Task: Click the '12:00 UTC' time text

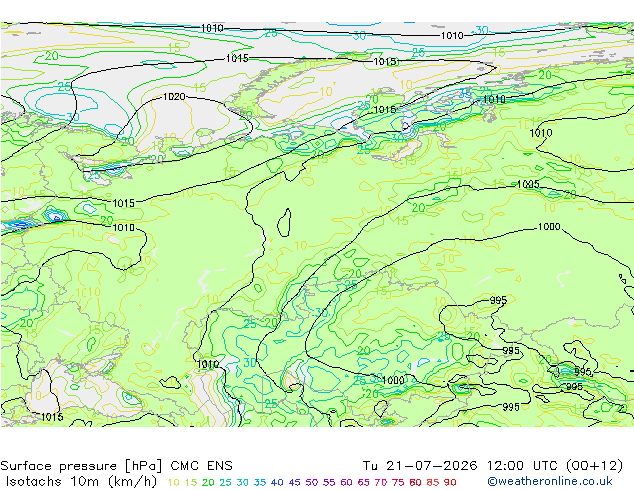Action: 522,466
